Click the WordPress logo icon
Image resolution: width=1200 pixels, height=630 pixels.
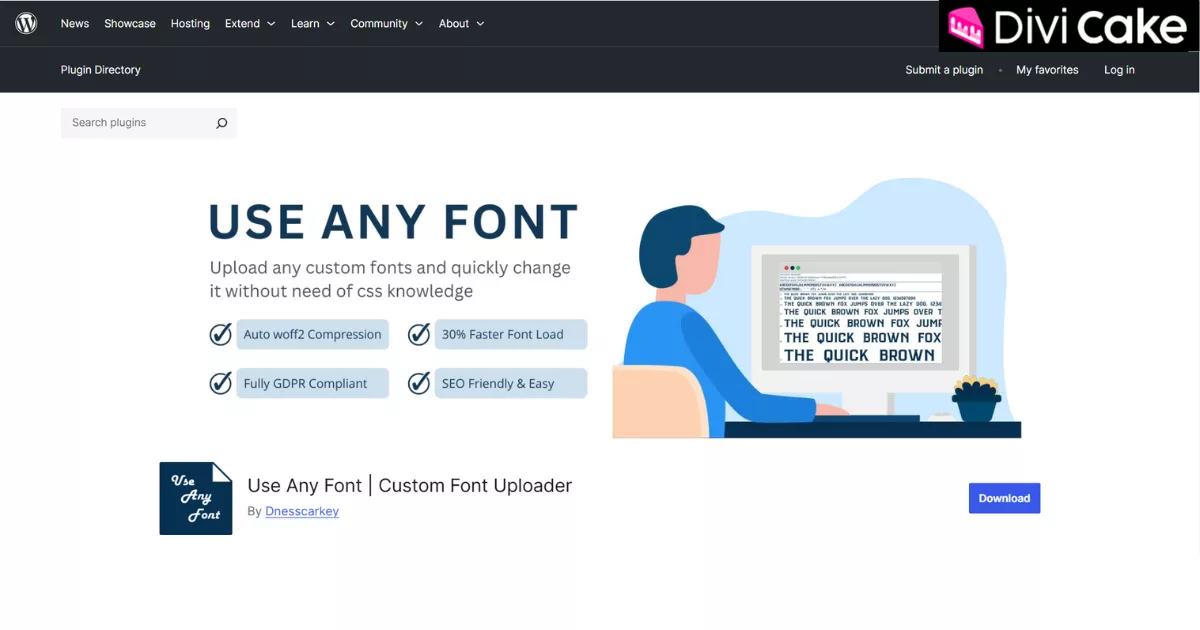[x=26, y=23]
